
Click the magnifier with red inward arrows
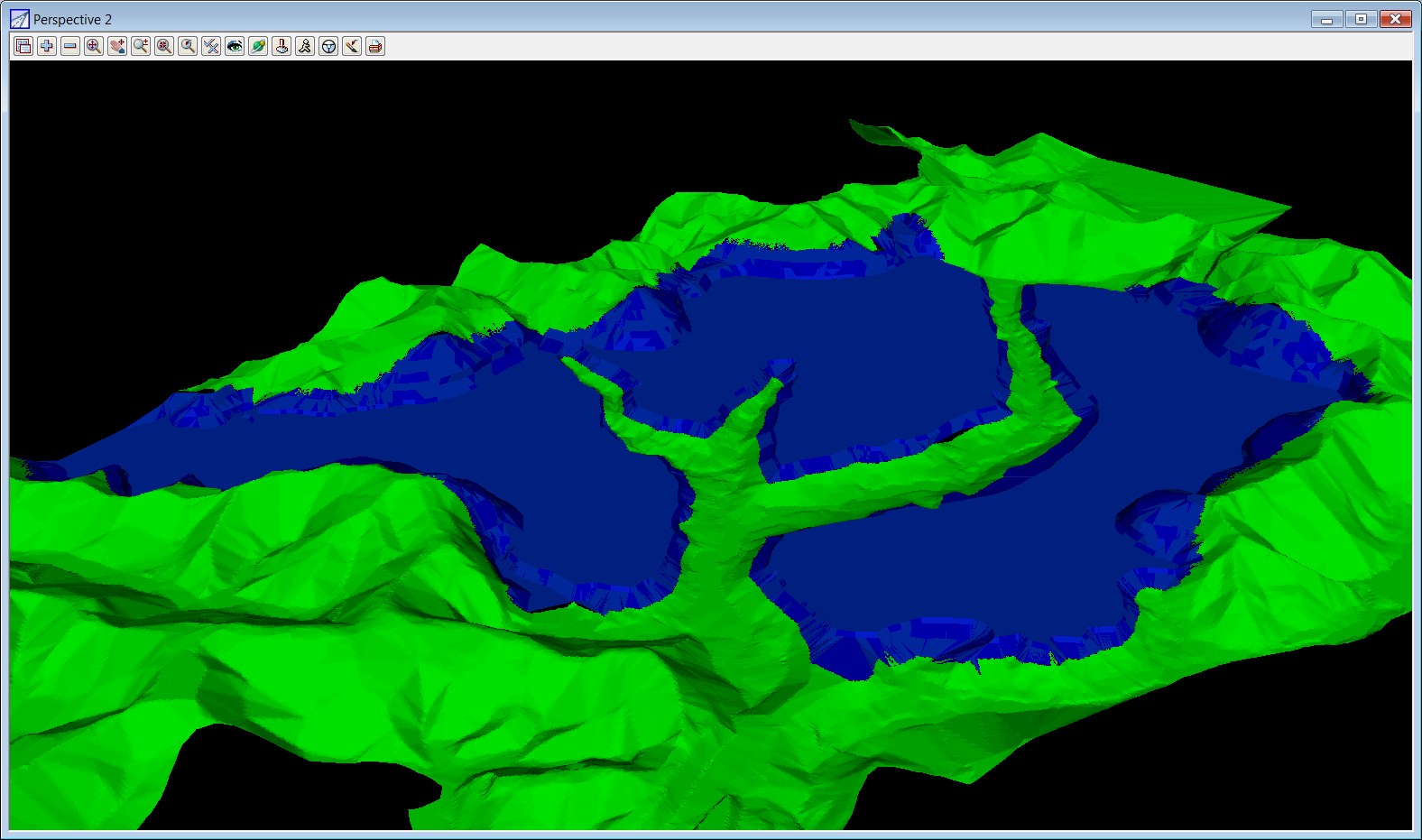[164, 46]
